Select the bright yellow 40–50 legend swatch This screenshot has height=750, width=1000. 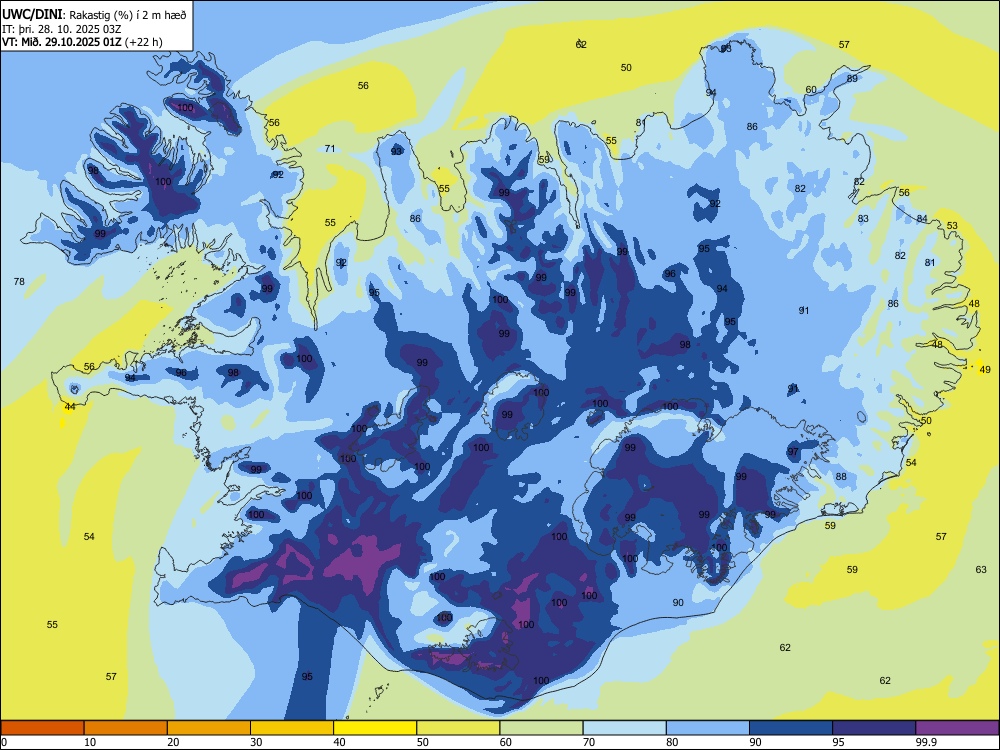(x=375, y=728)
